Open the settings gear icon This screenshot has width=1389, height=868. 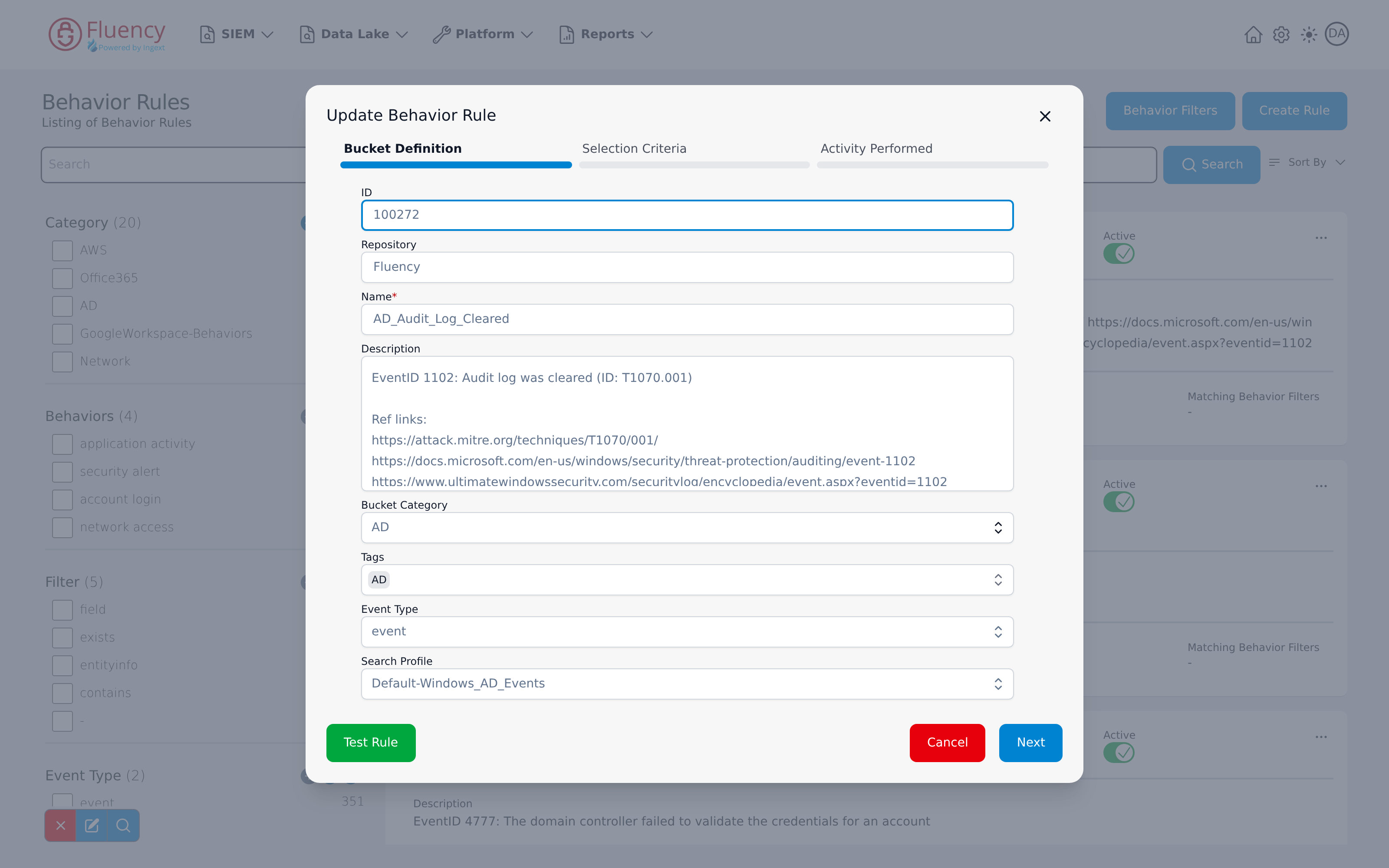[1281, 34]
